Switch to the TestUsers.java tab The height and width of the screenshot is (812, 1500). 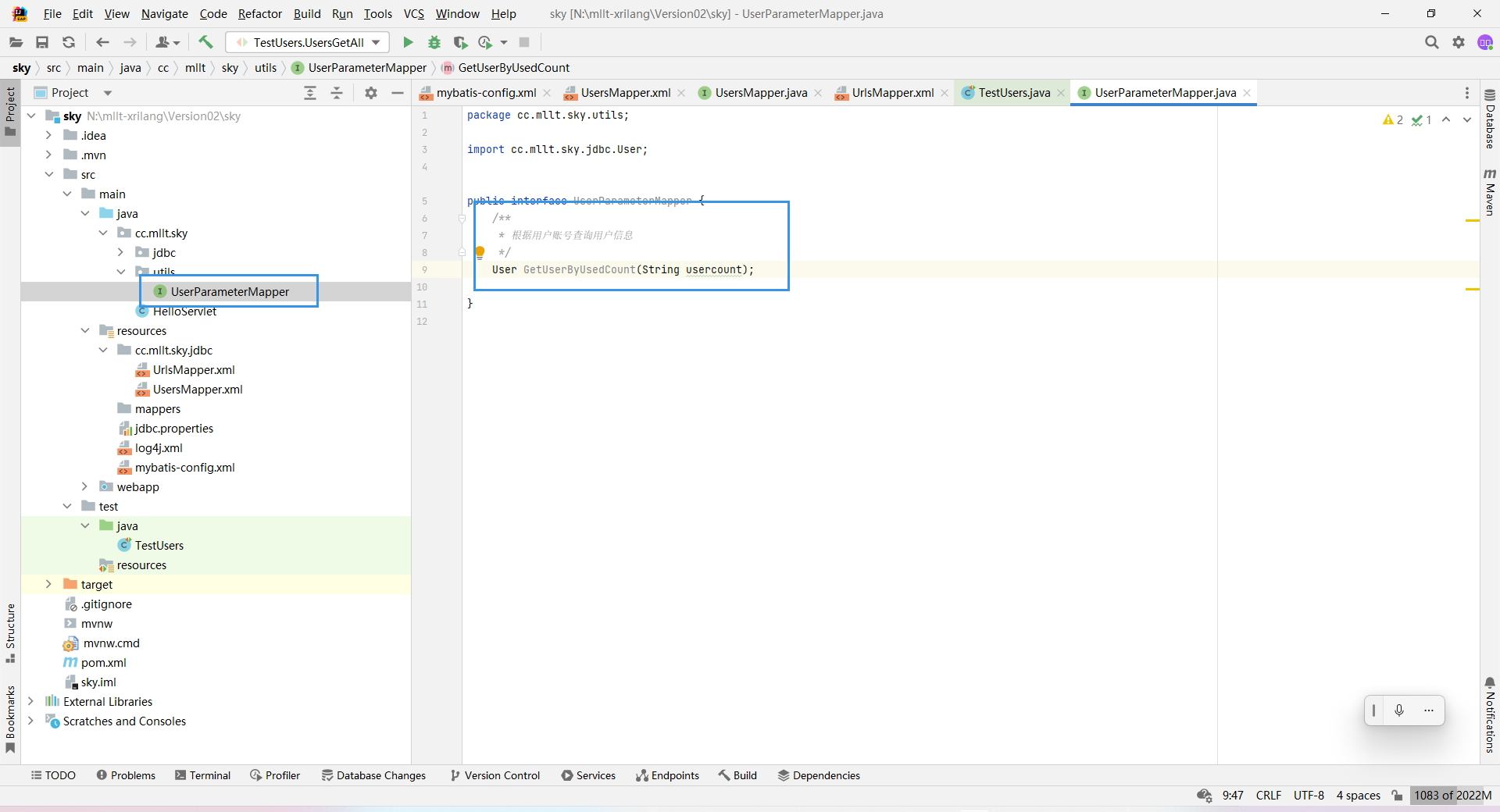[x=1014, y=93]
